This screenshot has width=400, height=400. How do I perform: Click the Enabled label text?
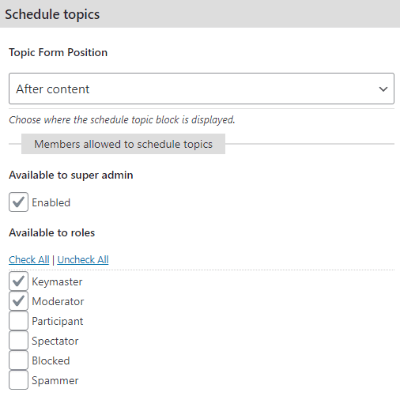point(51,202)
